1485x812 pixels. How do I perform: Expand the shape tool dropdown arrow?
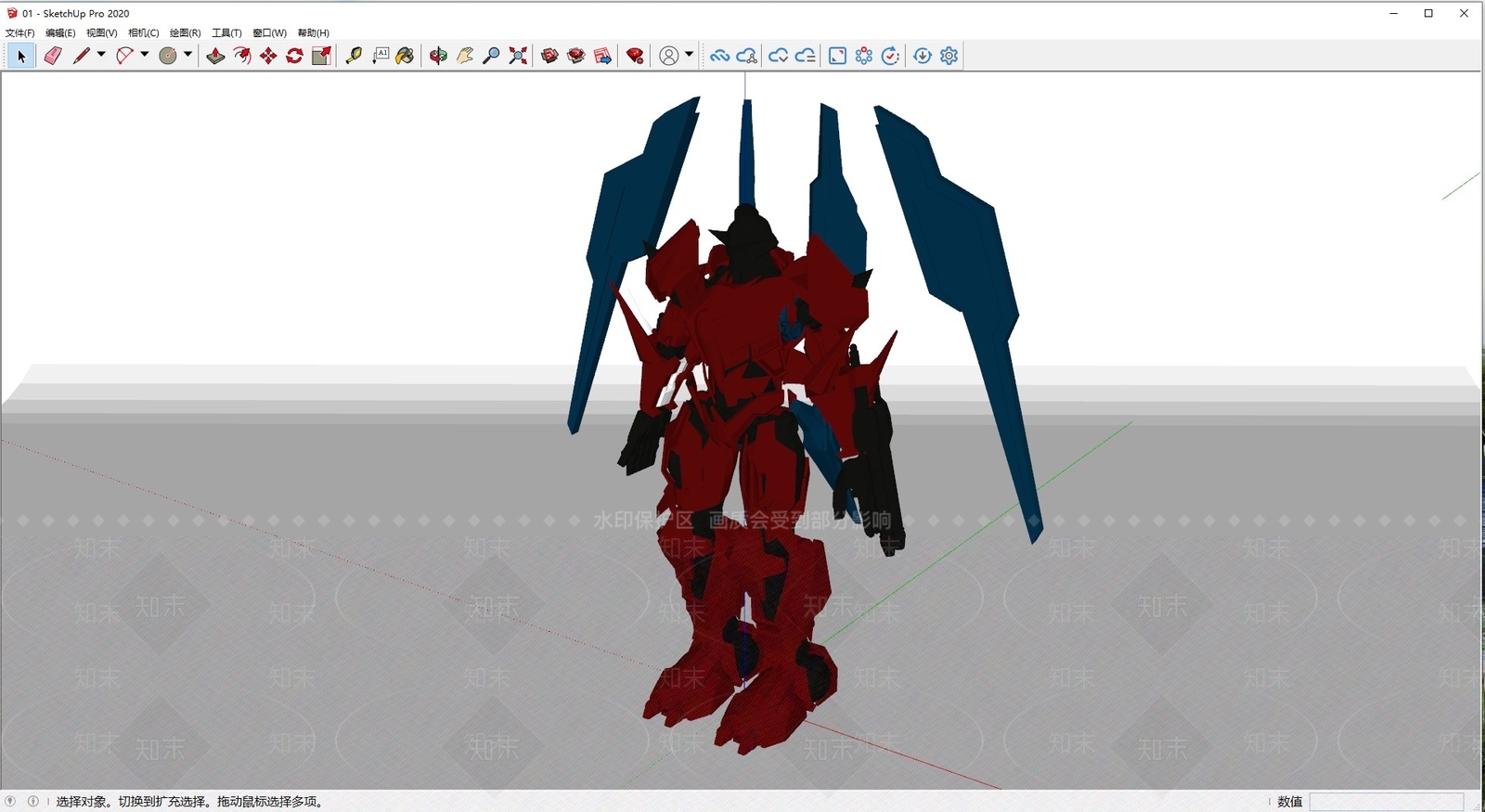coord(187,55)
